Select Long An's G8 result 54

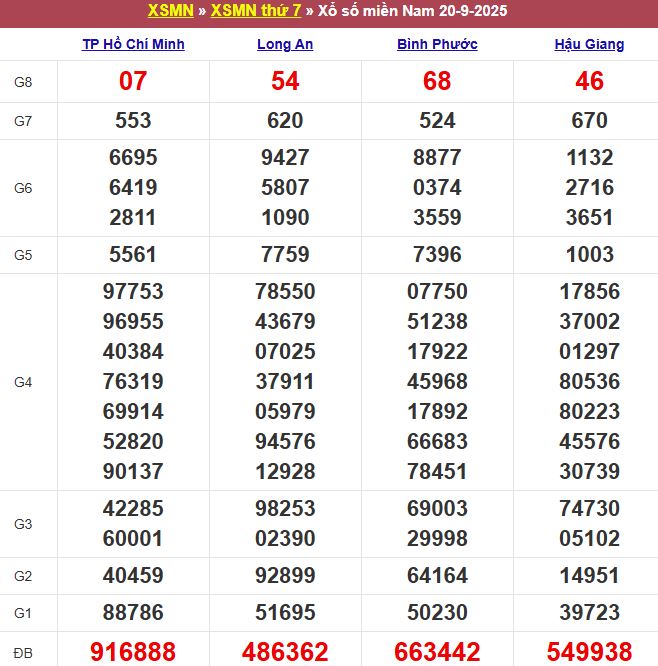click(x=285, y=82)
